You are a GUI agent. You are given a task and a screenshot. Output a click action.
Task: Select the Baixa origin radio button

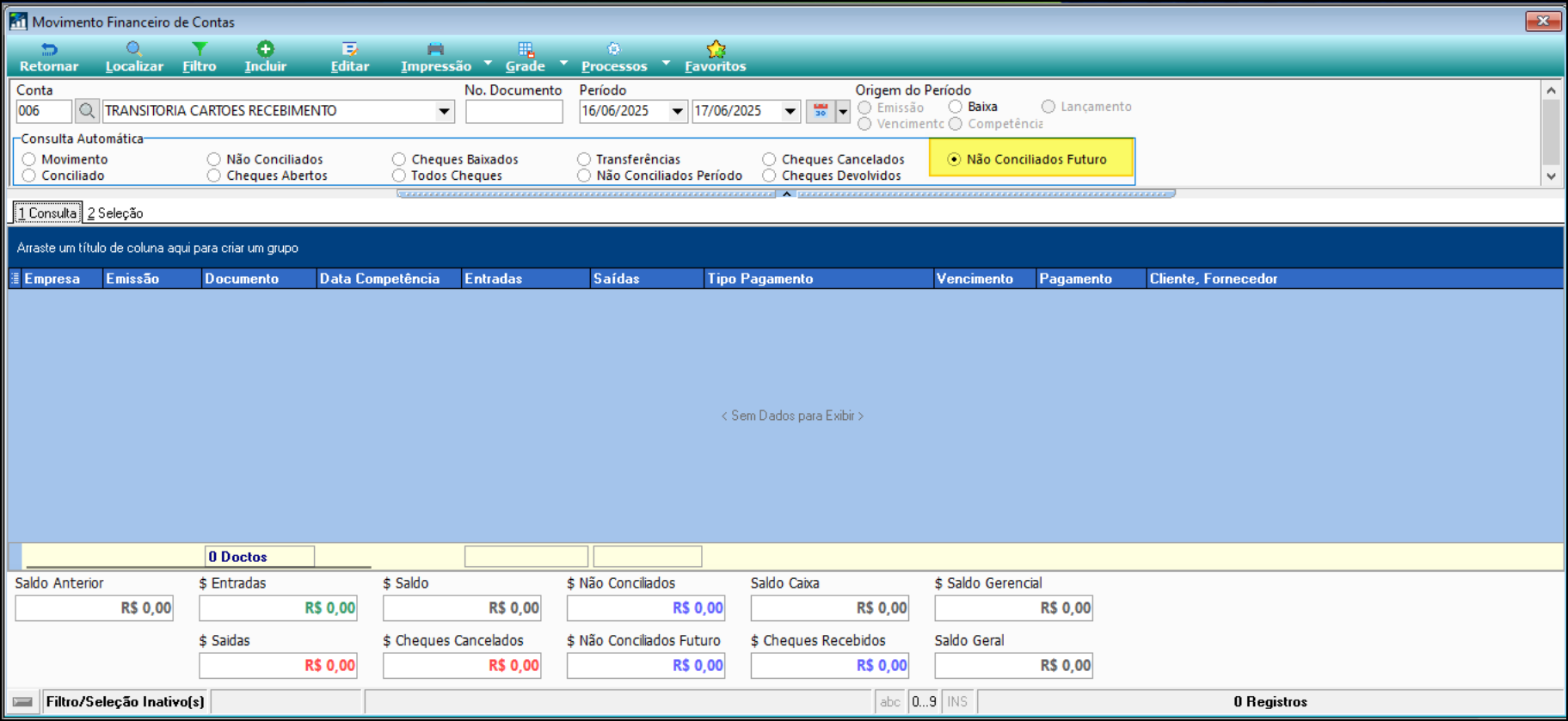click(956, 107)
